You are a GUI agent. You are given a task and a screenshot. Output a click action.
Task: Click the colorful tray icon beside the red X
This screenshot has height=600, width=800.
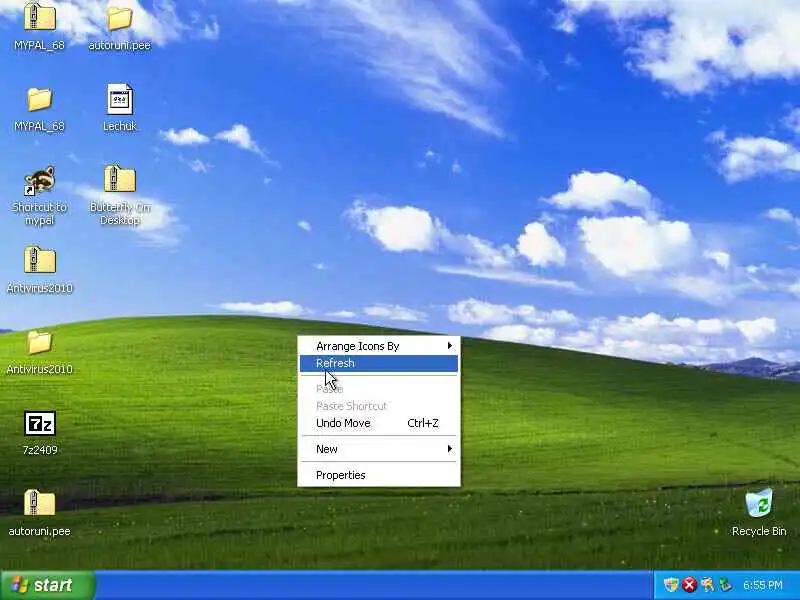707,585
